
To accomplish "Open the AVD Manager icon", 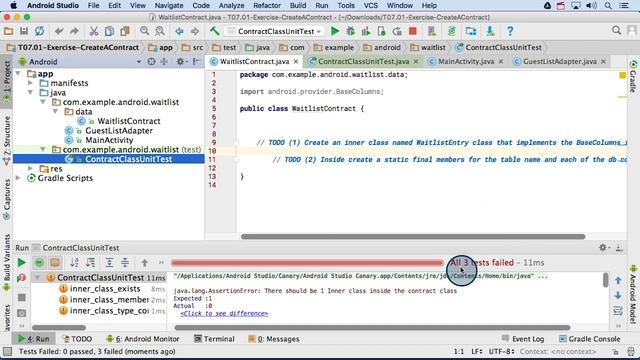I will coord(432,31).
